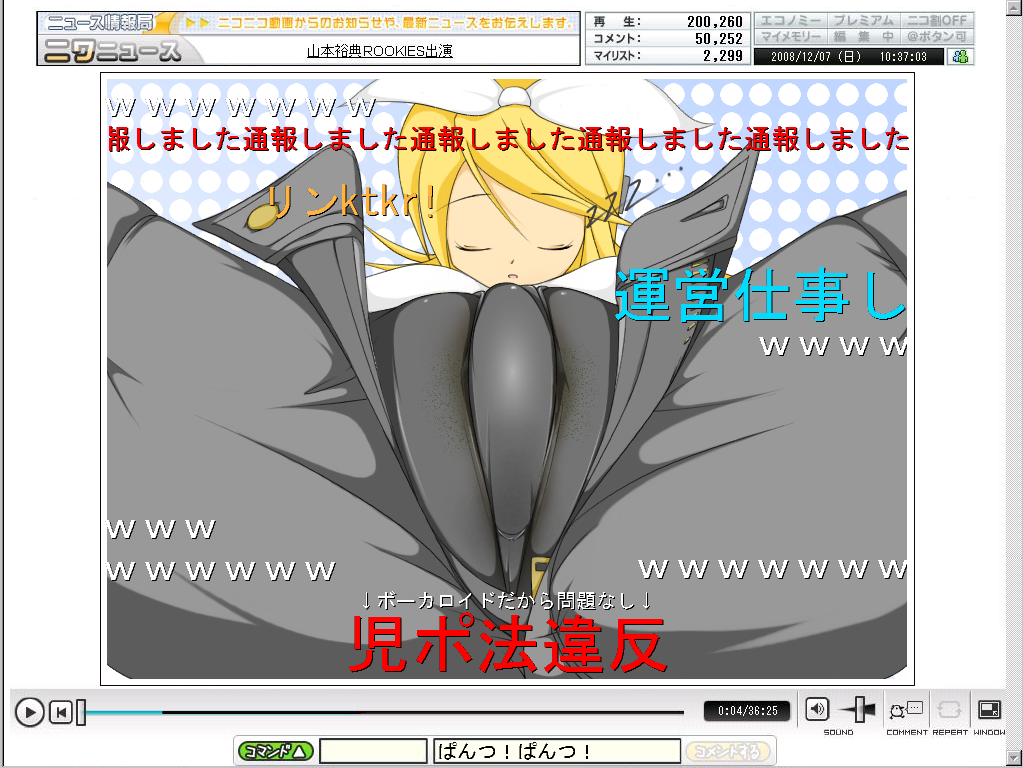Image resolution: width=1023 pixels, height=768 pixels.
Task: Switch view with the WINDOW icon
Action: click(x=989, y=710)
